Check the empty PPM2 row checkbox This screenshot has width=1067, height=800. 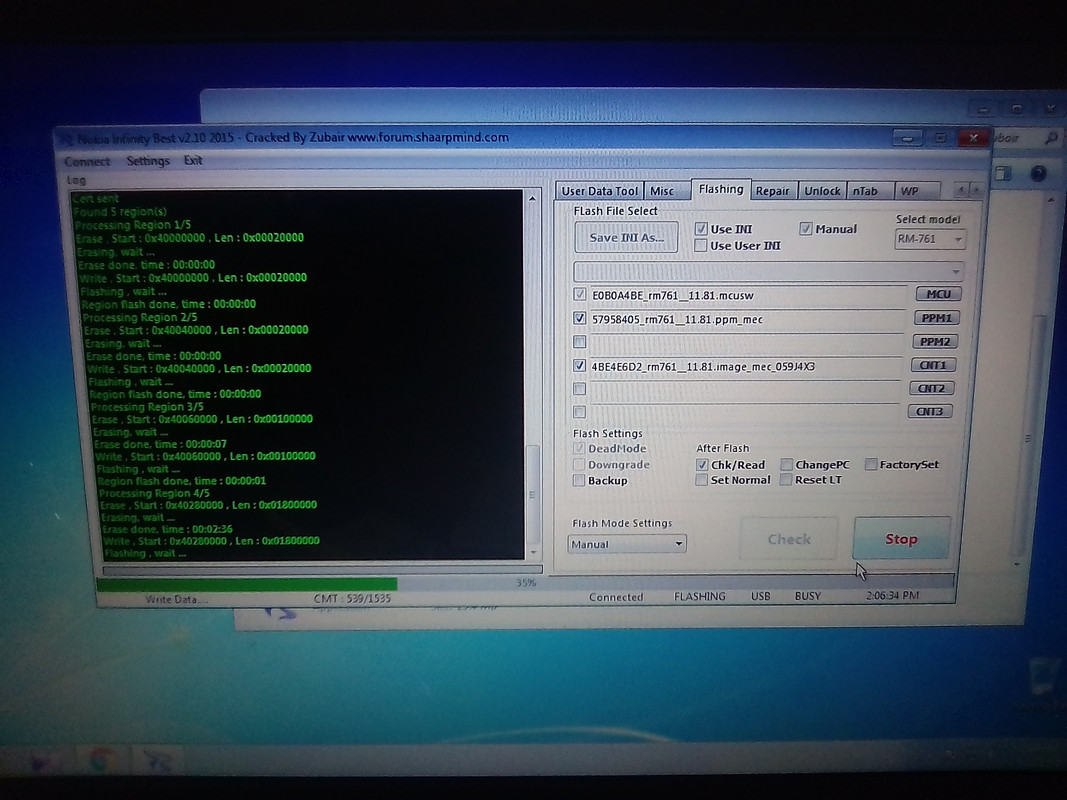(x=579, y=341)
